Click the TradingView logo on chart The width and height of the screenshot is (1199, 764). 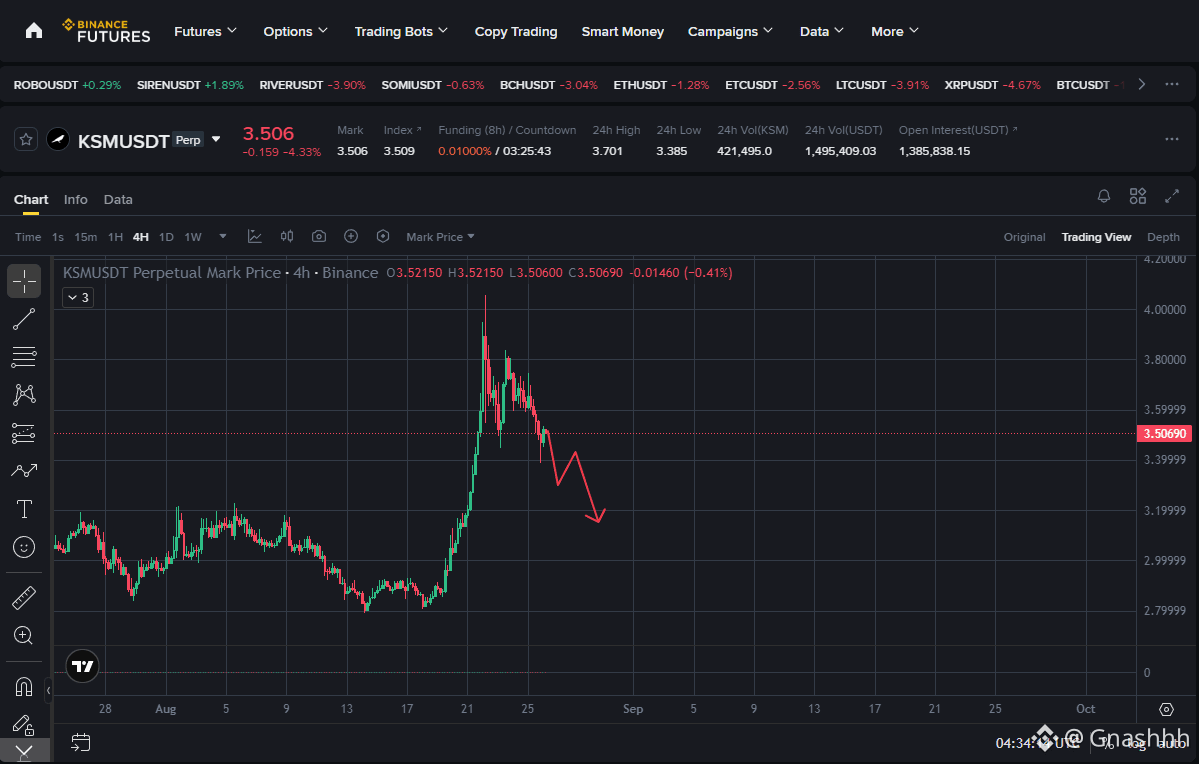click(83, 666)
